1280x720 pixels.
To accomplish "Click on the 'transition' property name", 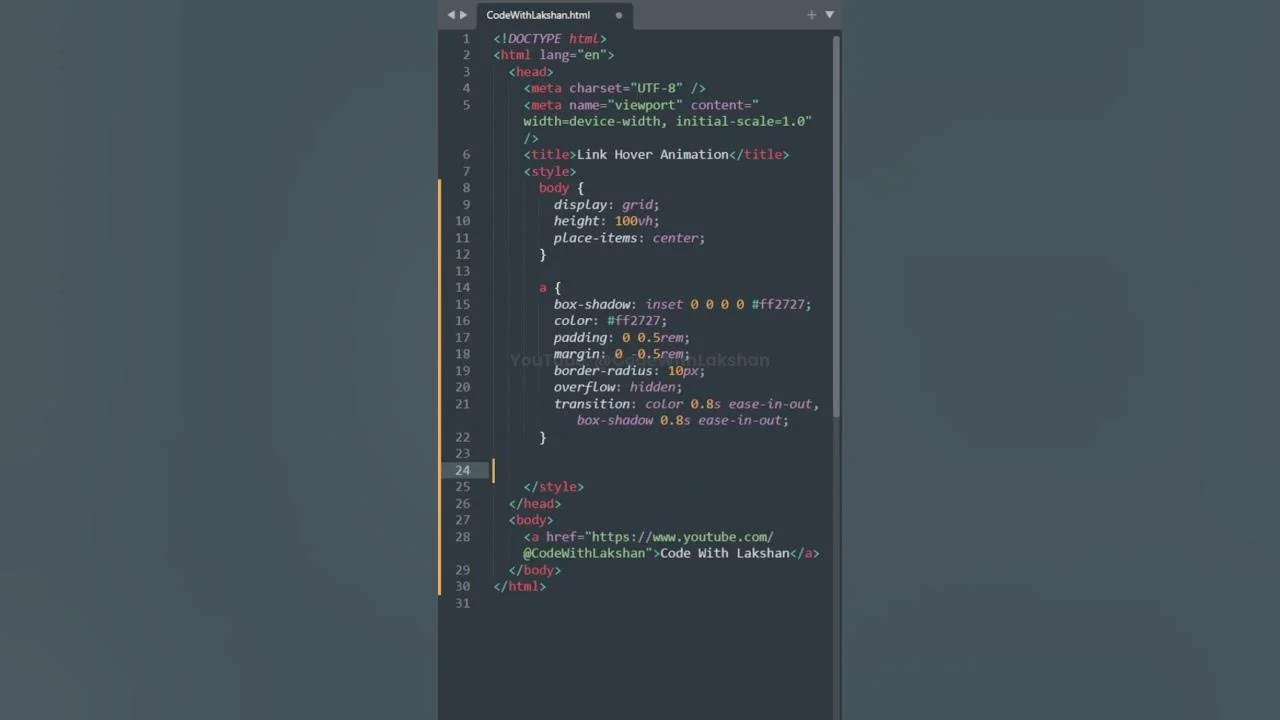I will click(594, 404).
